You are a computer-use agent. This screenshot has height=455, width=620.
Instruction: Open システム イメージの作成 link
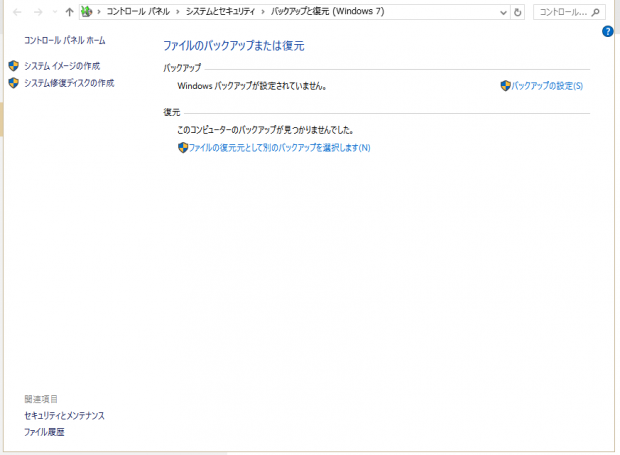(x=62, y=66)
